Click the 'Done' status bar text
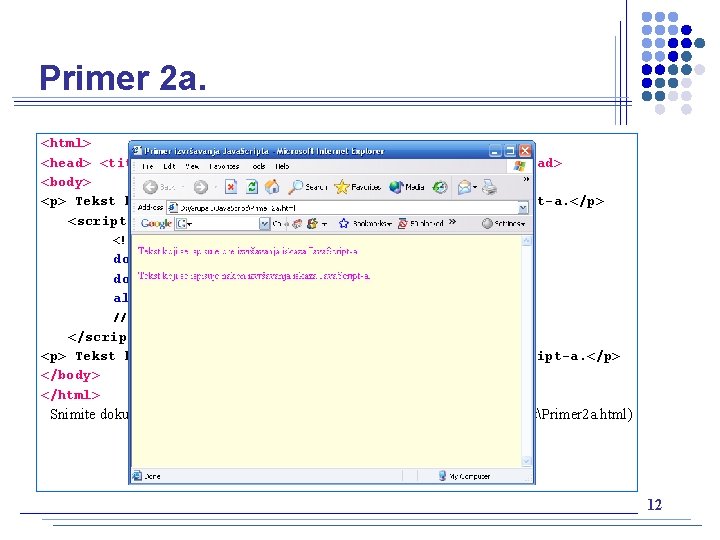720x540 pixels. [152, 476]
